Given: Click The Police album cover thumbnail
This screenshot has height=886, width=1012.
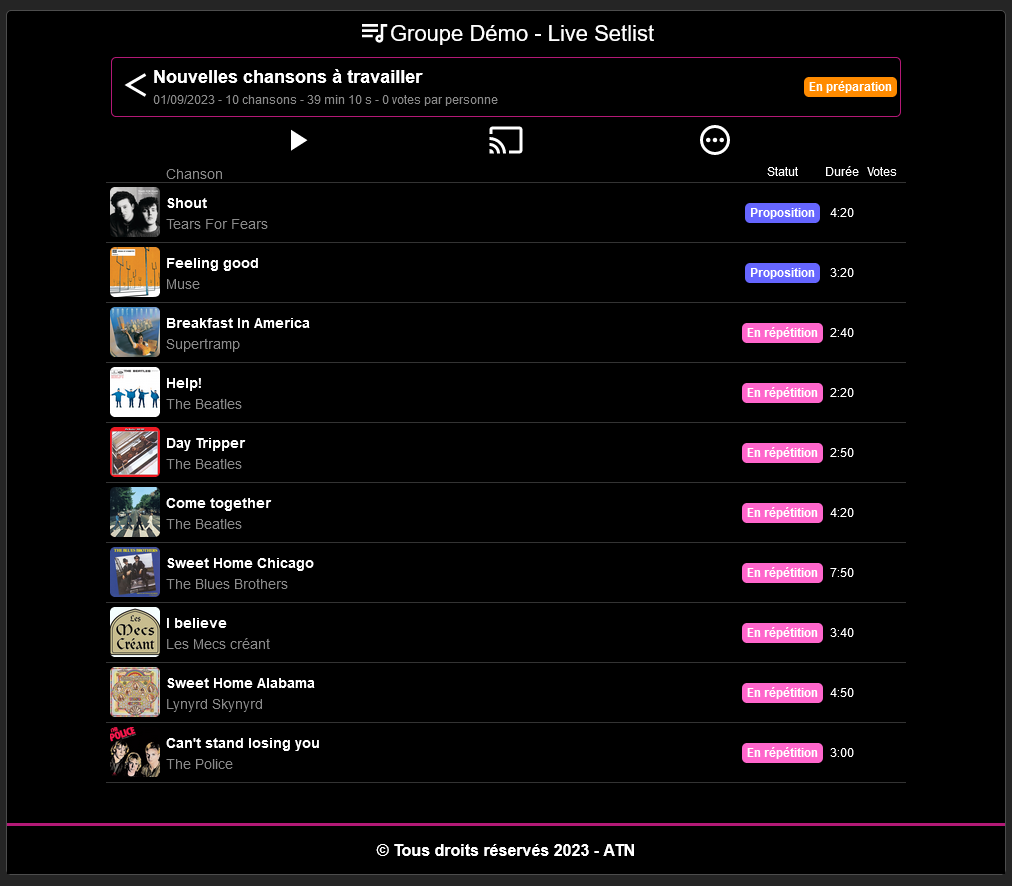Looking at the screenshot, I should (135, 752).
